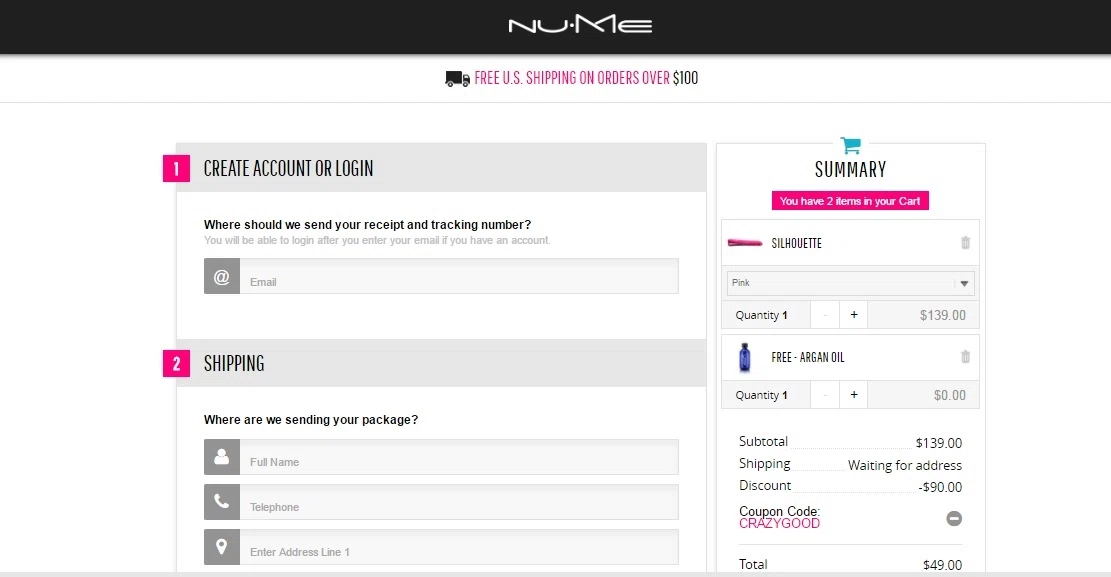This screenshot has width=1111, height=577.
Task: Click 'You have 2 items in your Cart' badge
Action: point(850,201)
